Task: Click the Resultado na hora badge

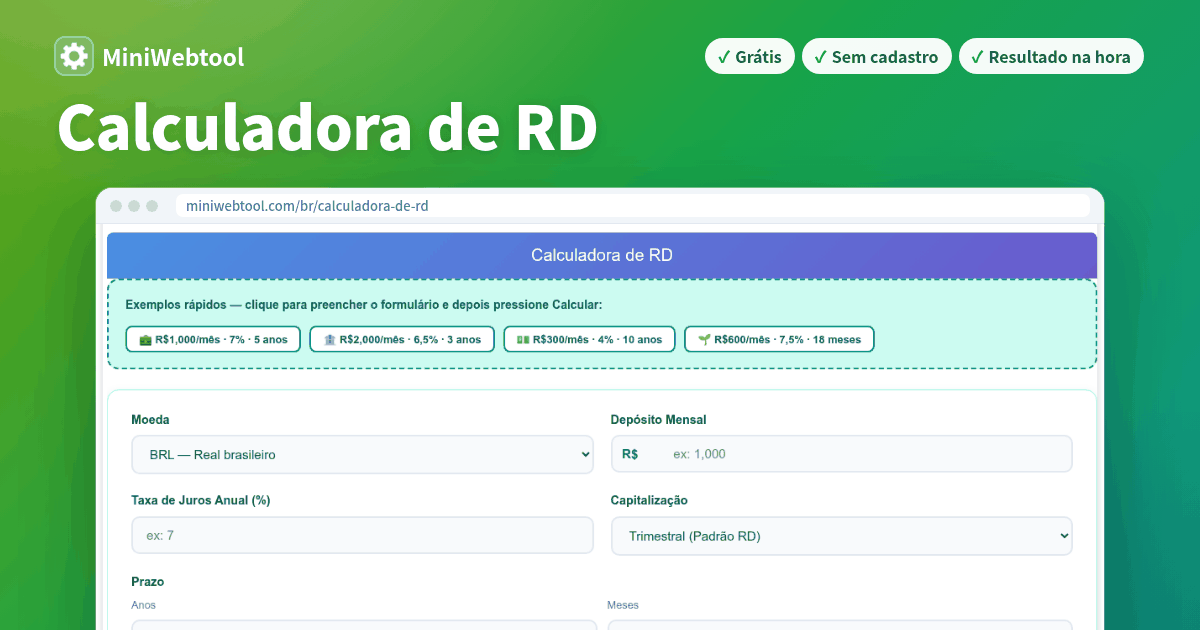Action: pos(1051,57)
